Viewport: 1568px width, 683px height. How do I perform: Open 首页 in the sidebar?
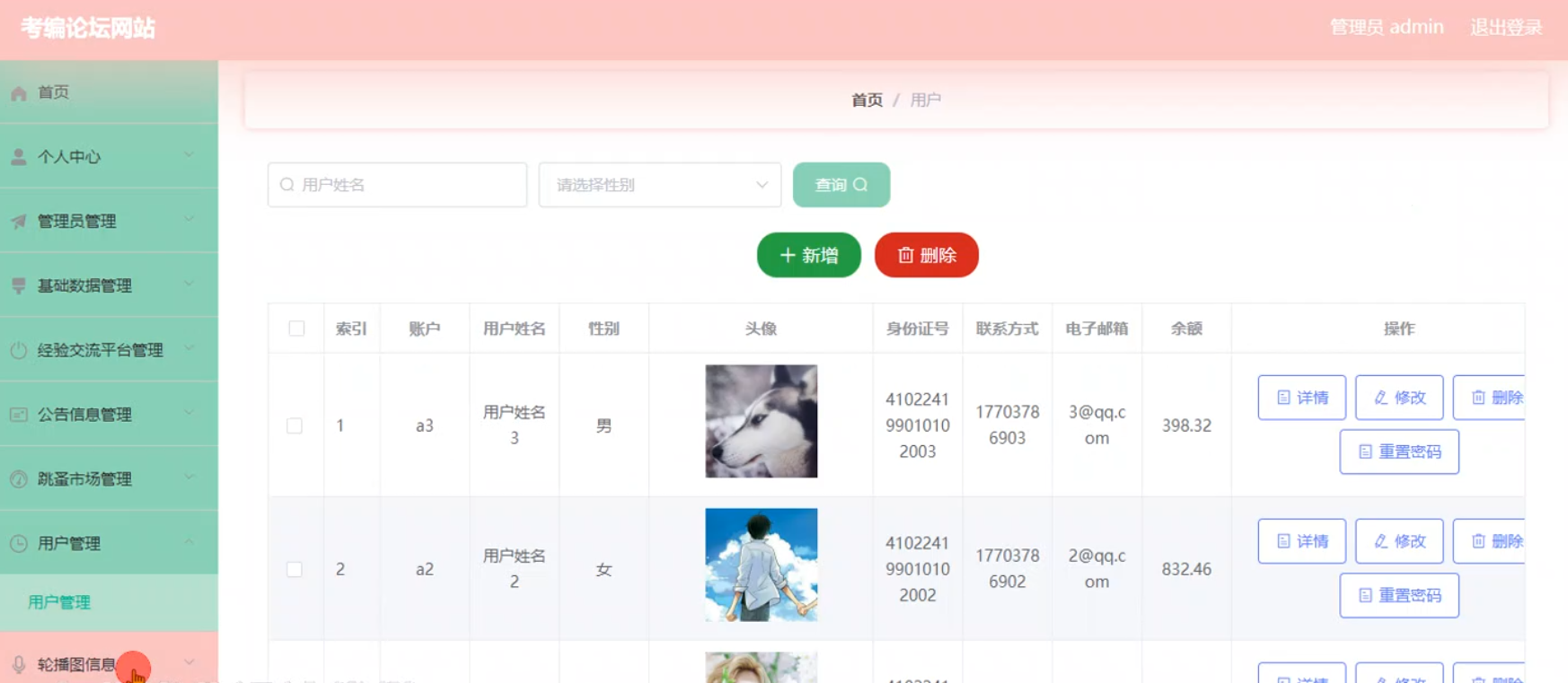tap(109, 92)
